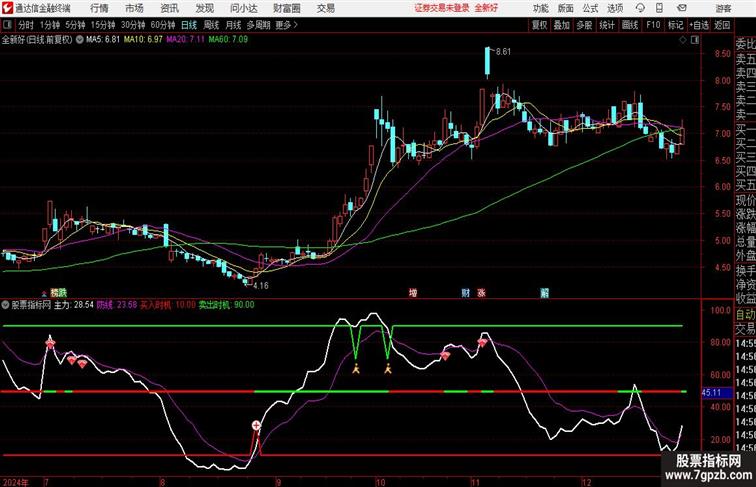
Task: Click the MA60: 7.09 label
Action: [x=228, y=40]
